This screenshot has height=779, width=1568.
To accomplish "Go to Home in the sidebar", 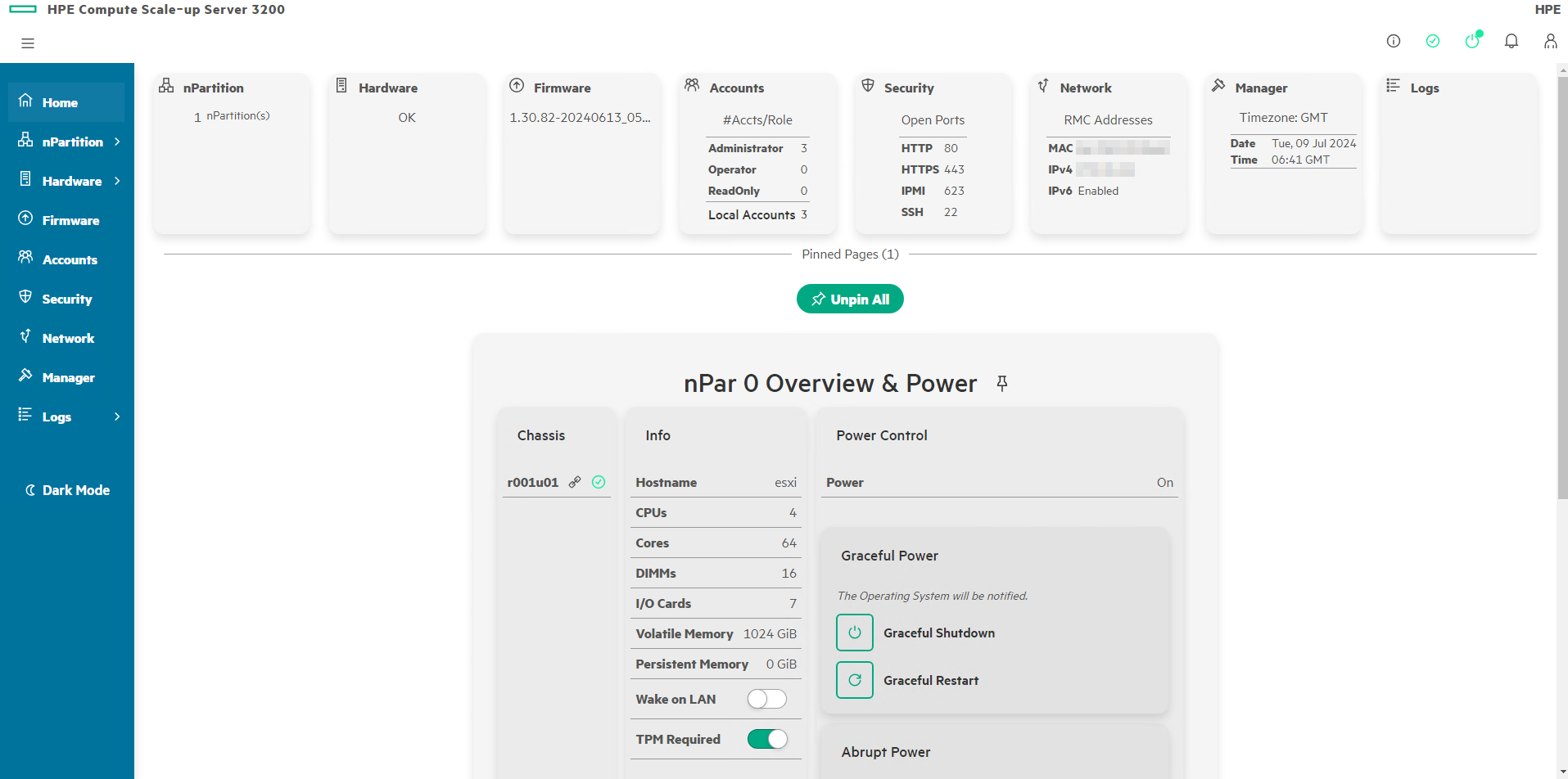I will [66, 102].
